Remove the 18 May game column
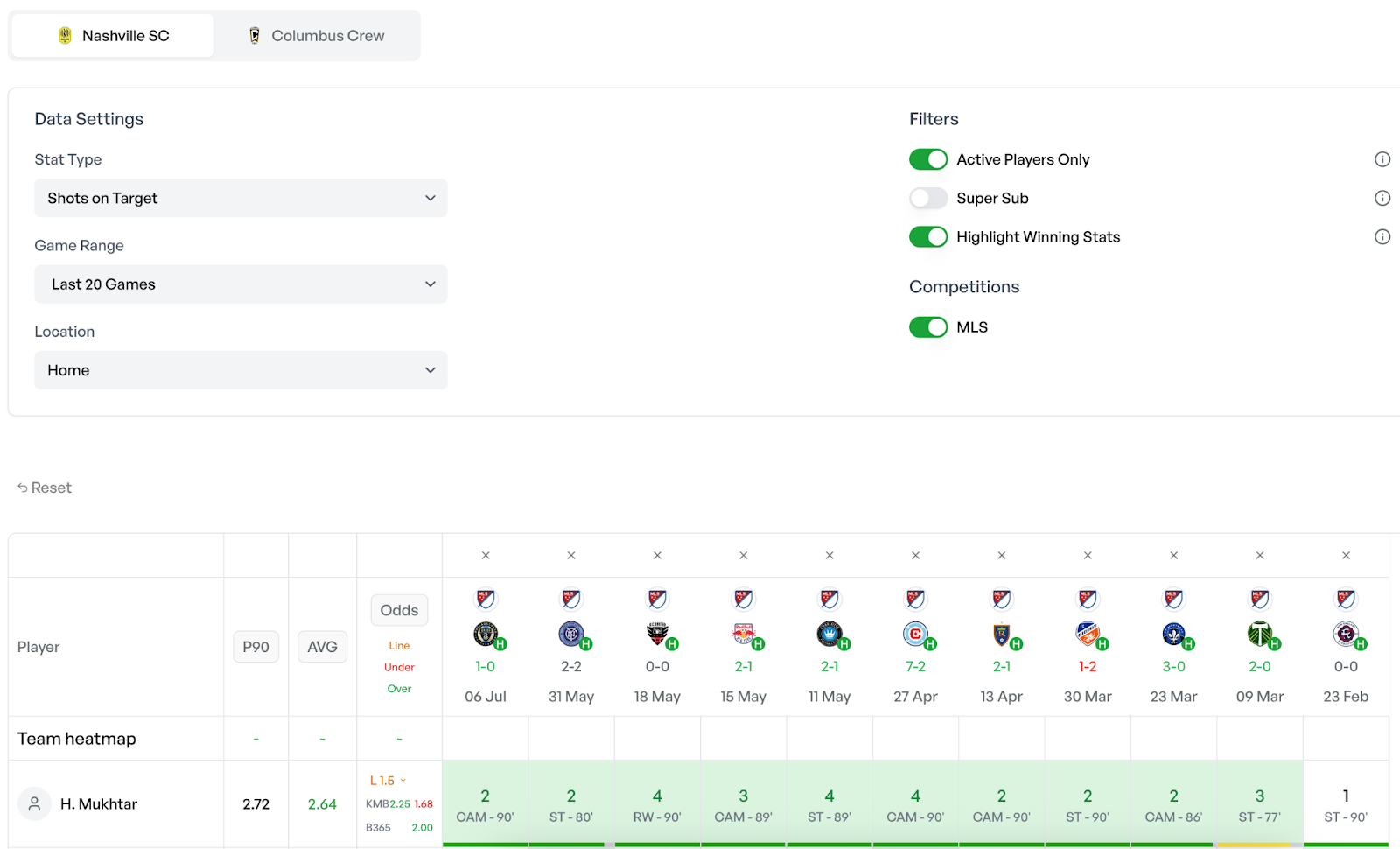 [x=657, y=555]
